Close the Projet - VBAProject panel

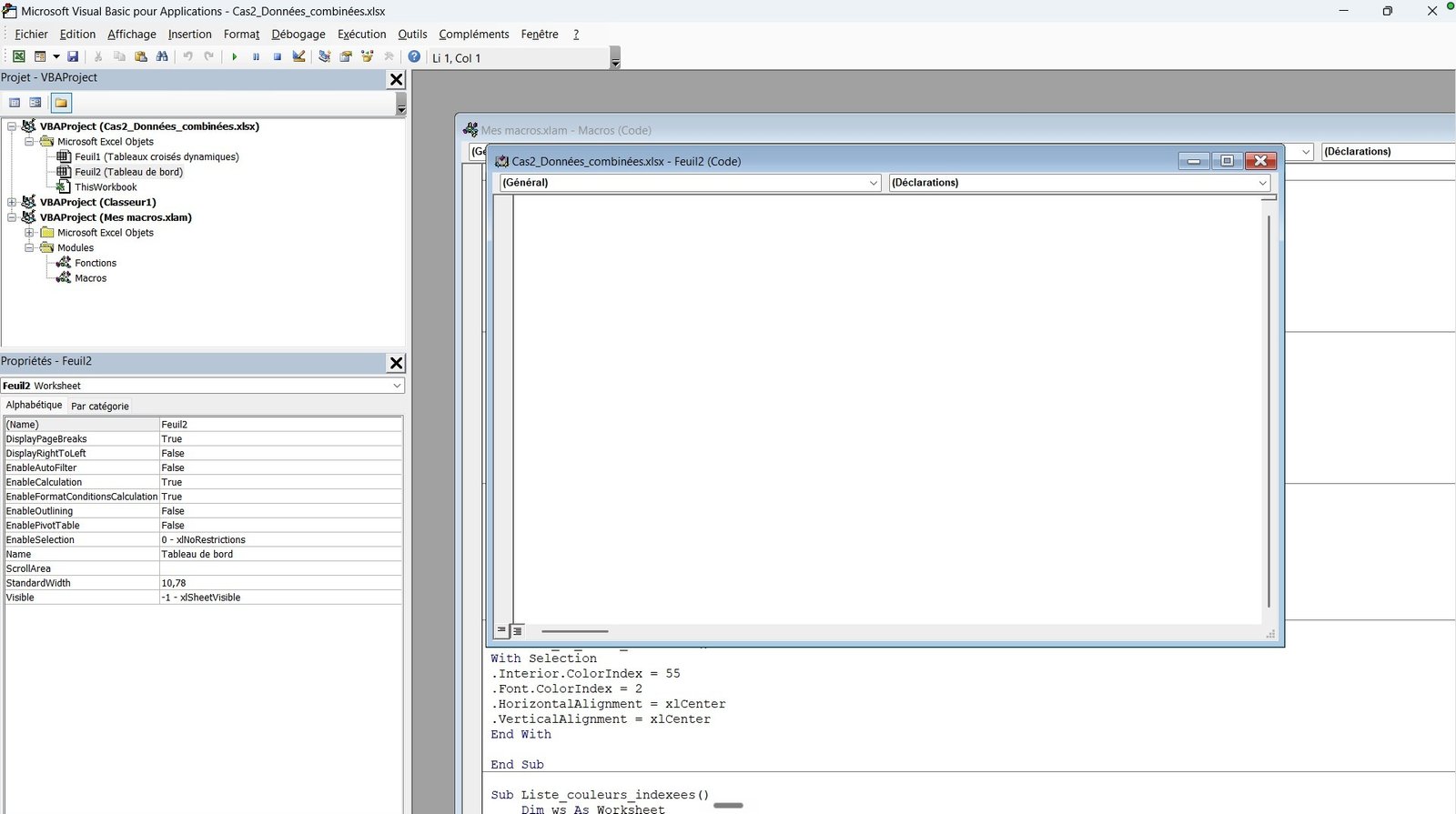click(396, 79)
